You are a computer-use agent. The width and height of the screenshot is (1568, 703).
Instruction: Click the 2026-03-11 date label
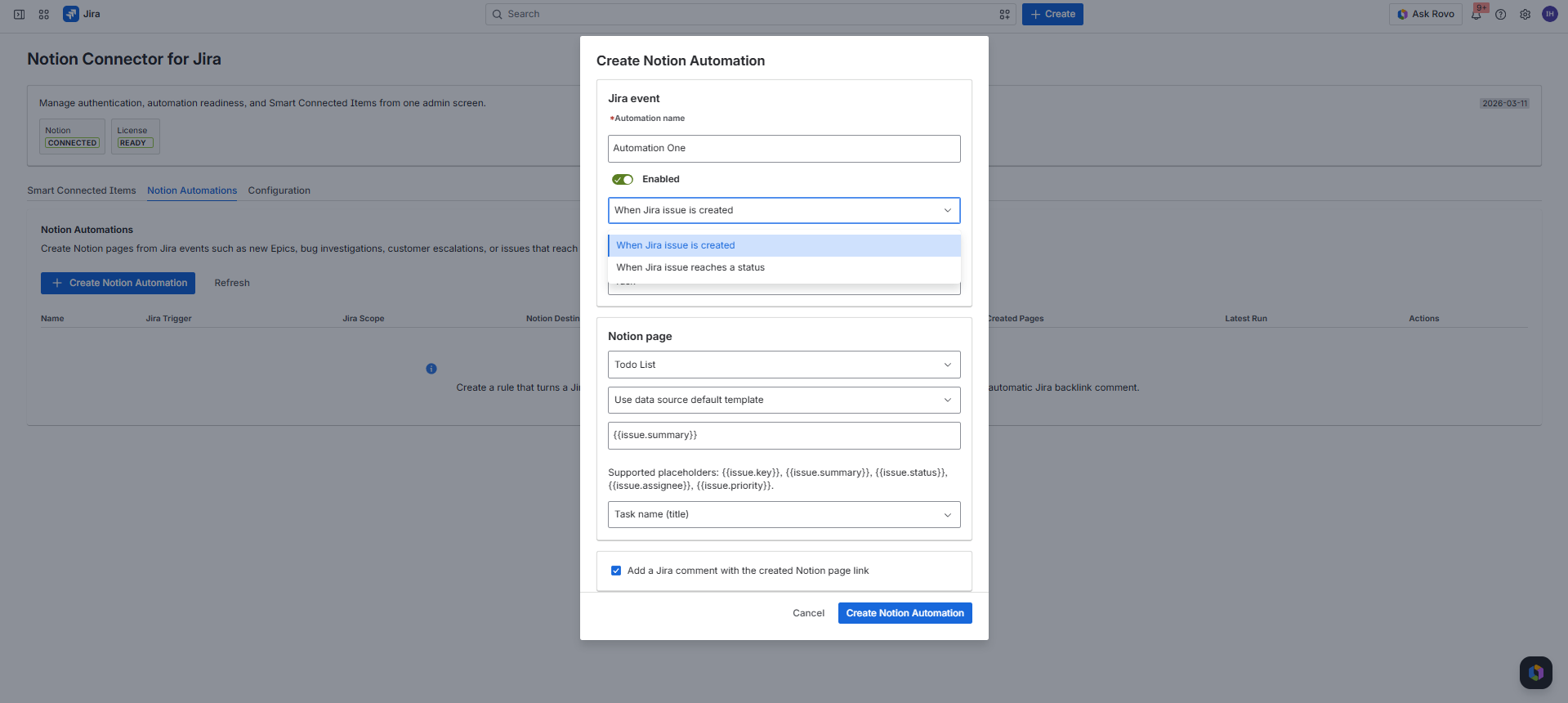[1505, 104]
